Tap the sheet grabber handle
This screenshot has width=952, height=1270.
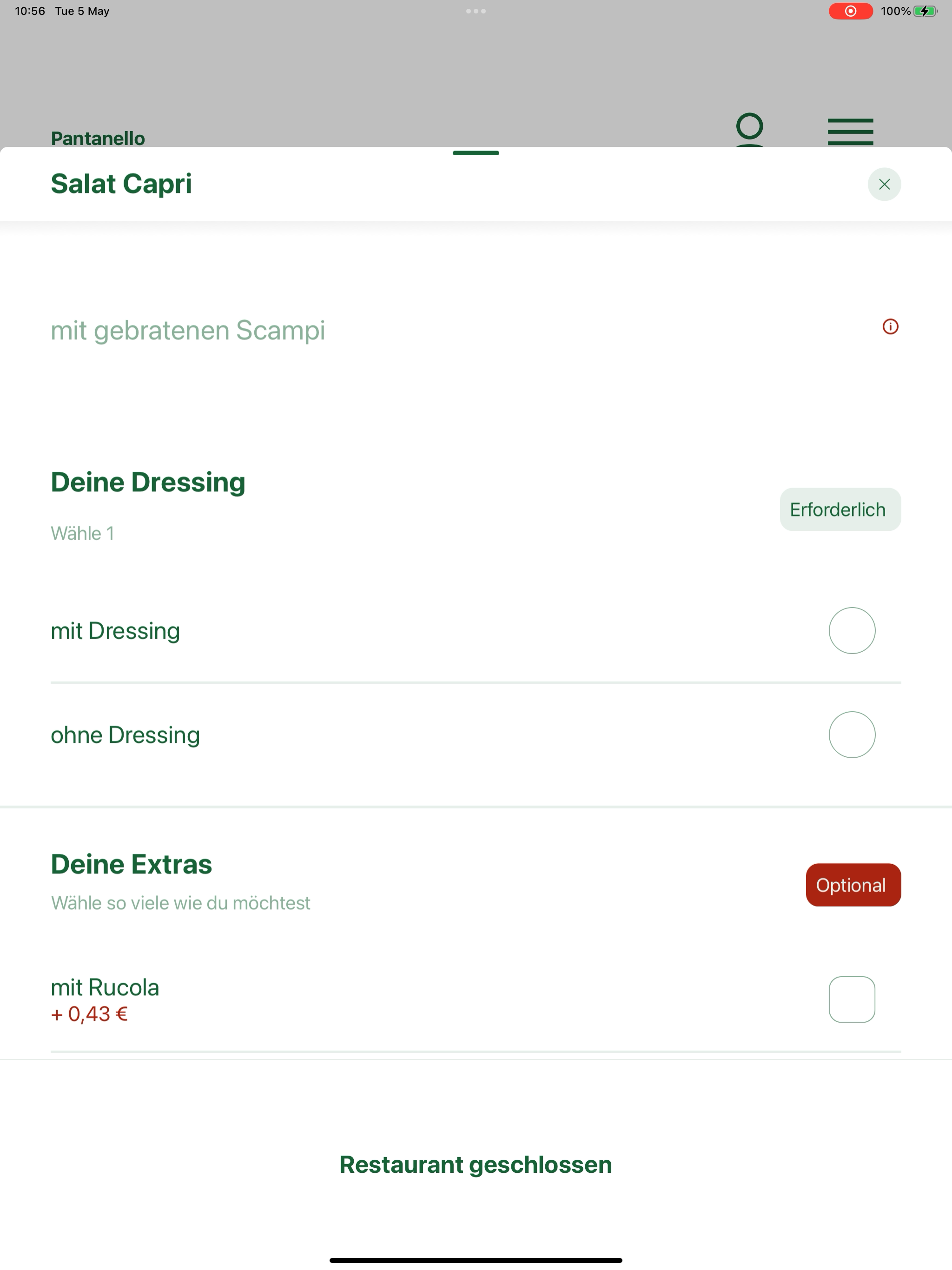pyautogui.click(x=476, y=153)
